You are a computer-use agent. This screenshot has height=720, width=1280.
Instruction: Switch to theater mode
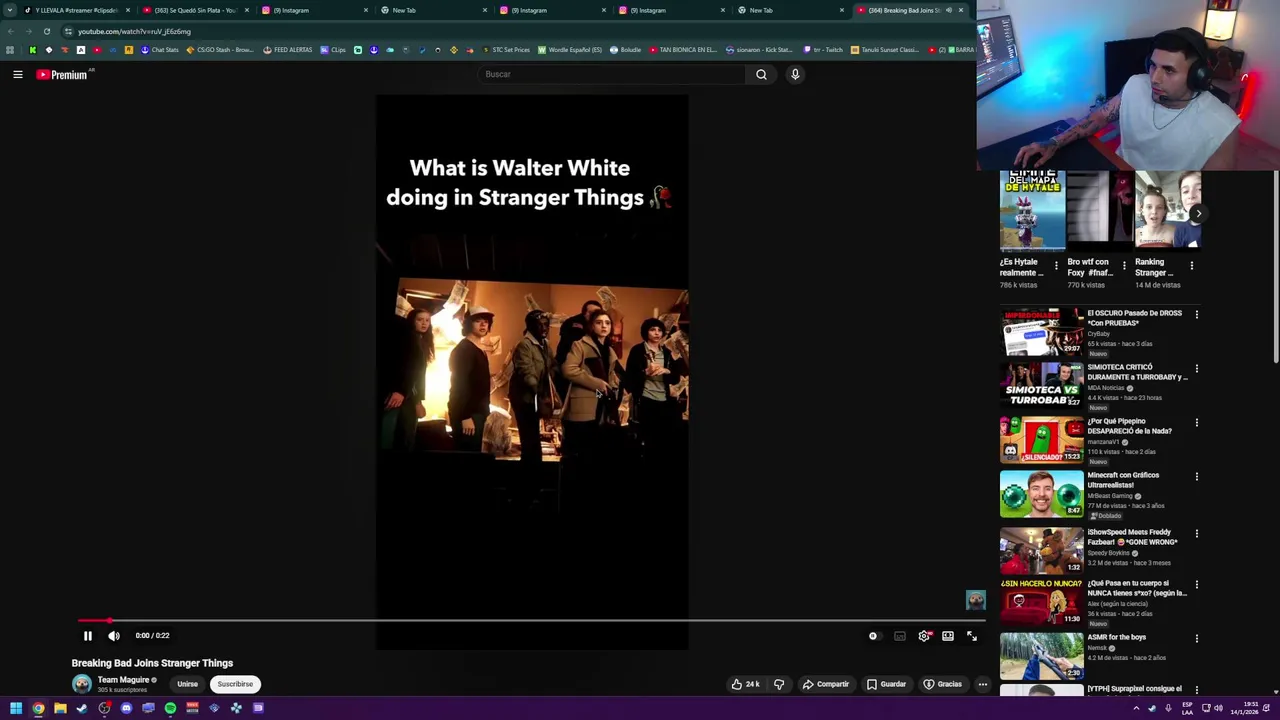pos(948,636)
